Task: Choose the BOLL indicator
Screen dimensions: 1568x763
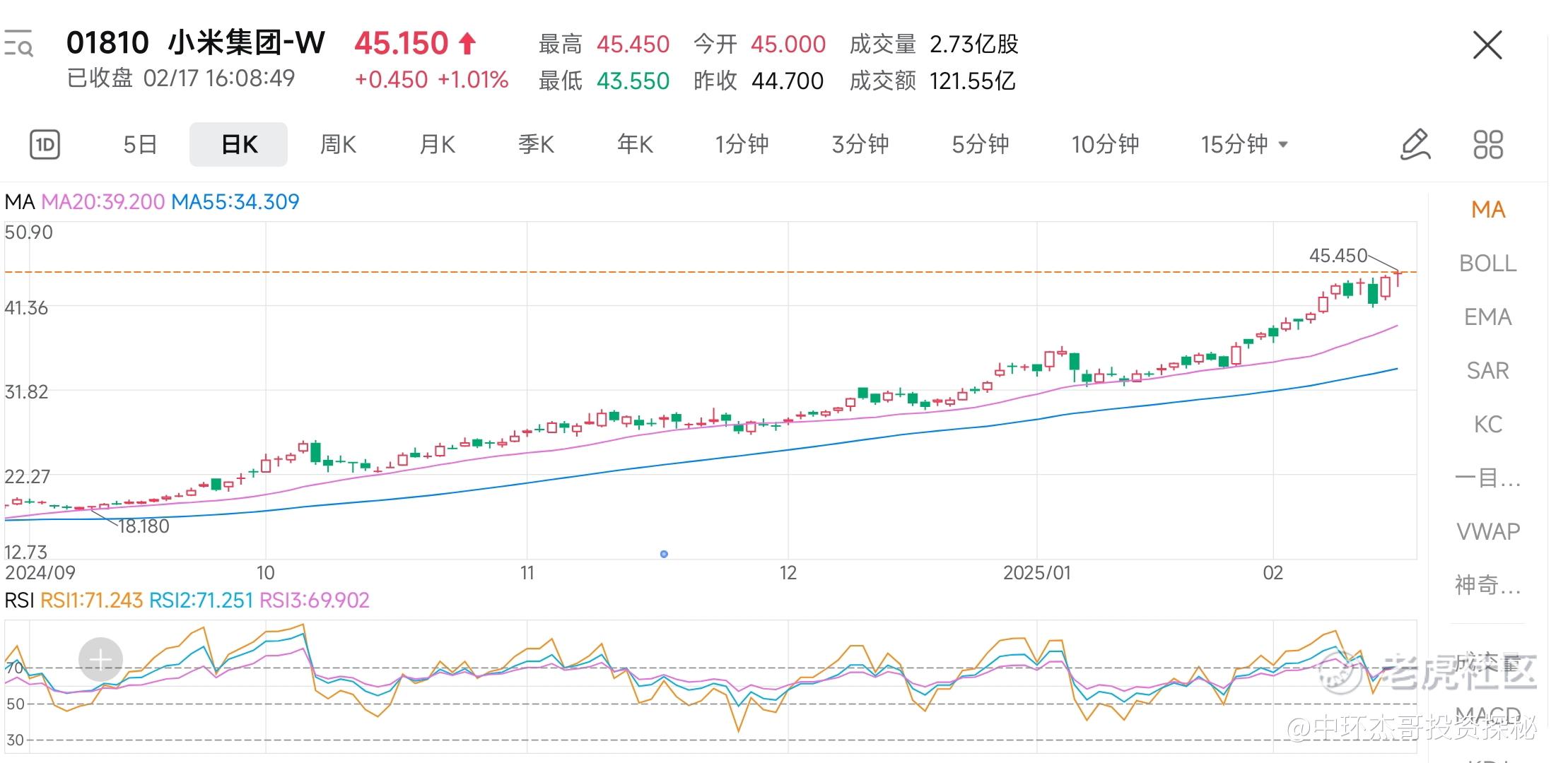Action: (1488, 264)
